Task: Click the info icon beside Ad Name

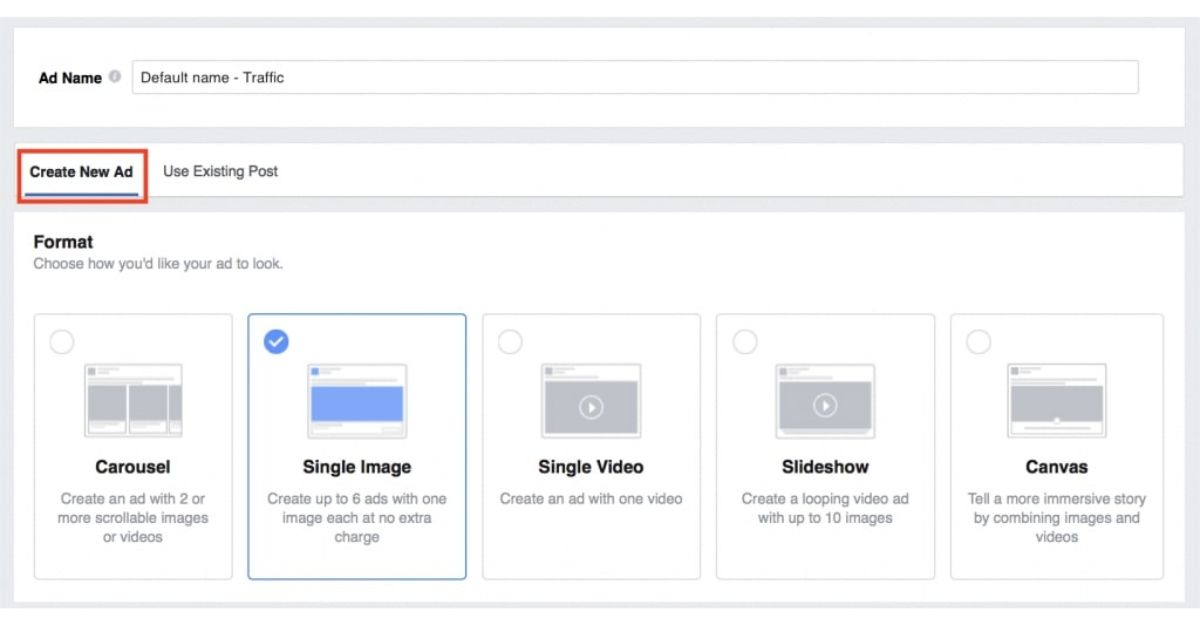Action: point(115,77)
